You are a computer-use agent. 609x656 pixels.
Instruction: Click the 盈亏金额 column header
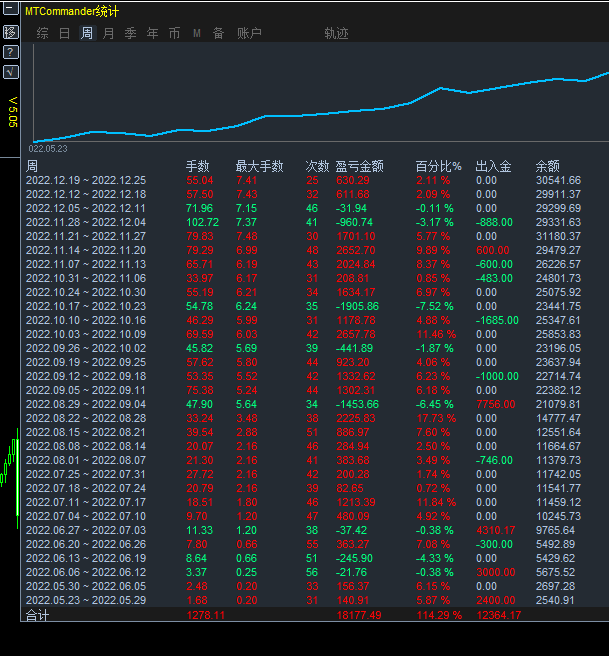[359, 166]
